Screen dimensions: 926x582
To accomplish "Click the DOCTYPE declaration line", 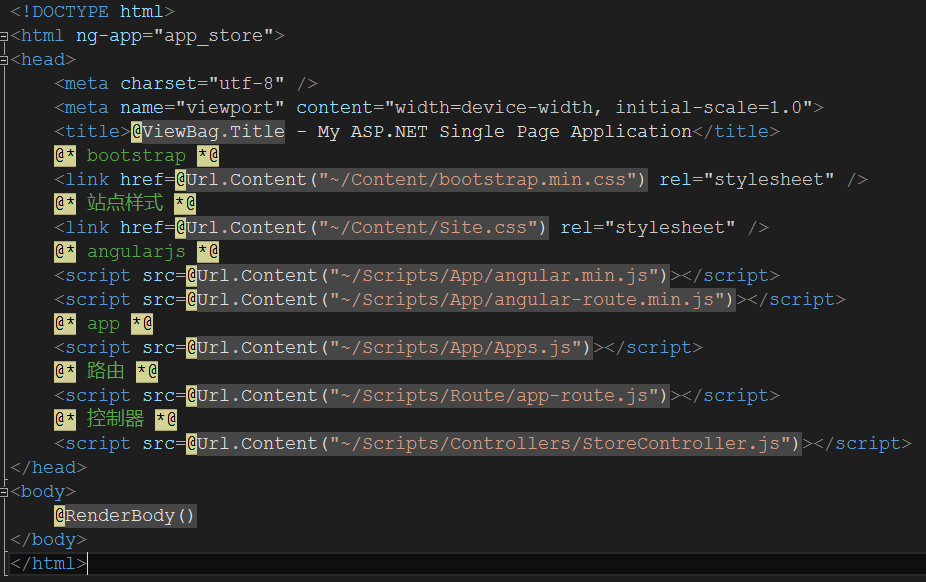I will point(92,12).
